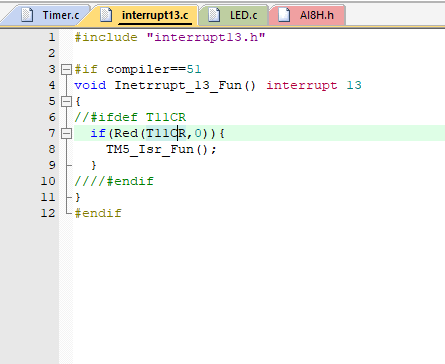Collapse the if(Red block on line 7
Viewport: 445px width, 364px height.
point(67,133)
